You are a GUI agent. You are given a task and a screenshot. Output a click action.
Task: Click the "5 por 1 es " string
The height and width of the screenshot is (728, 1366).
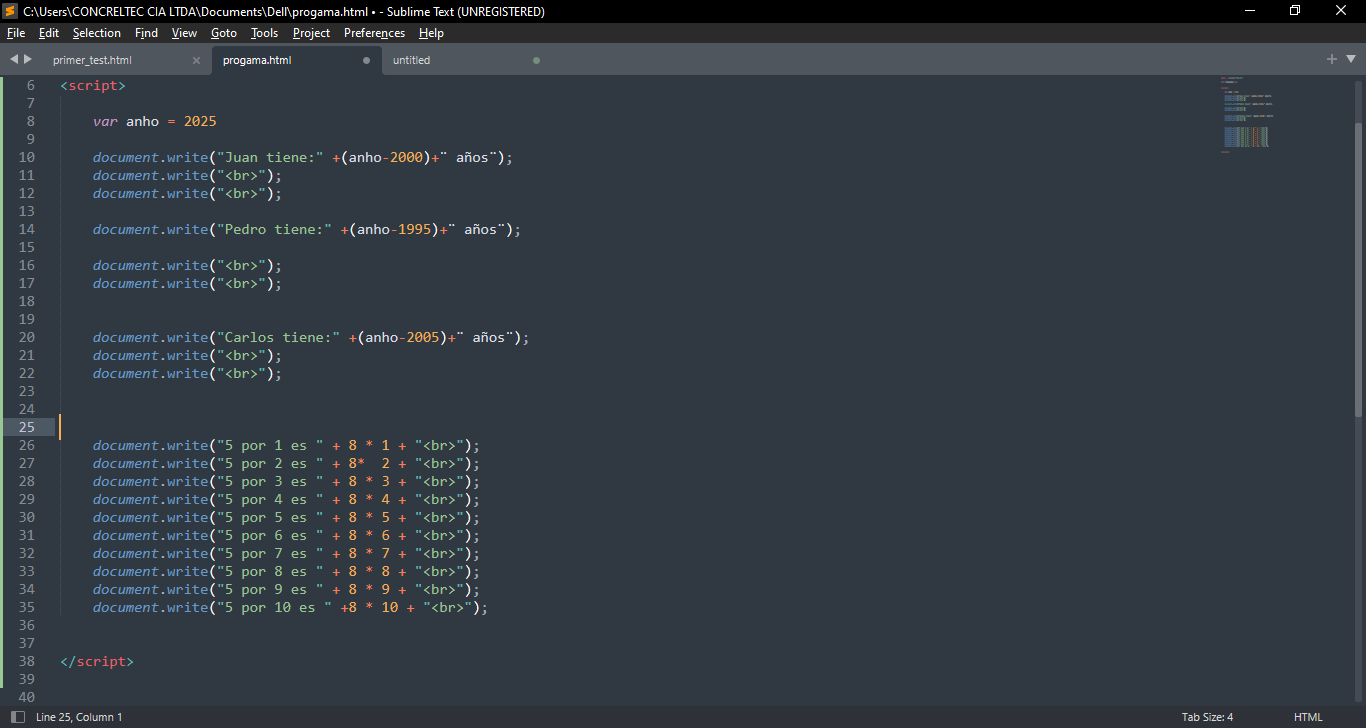click(x=270, y=445)
